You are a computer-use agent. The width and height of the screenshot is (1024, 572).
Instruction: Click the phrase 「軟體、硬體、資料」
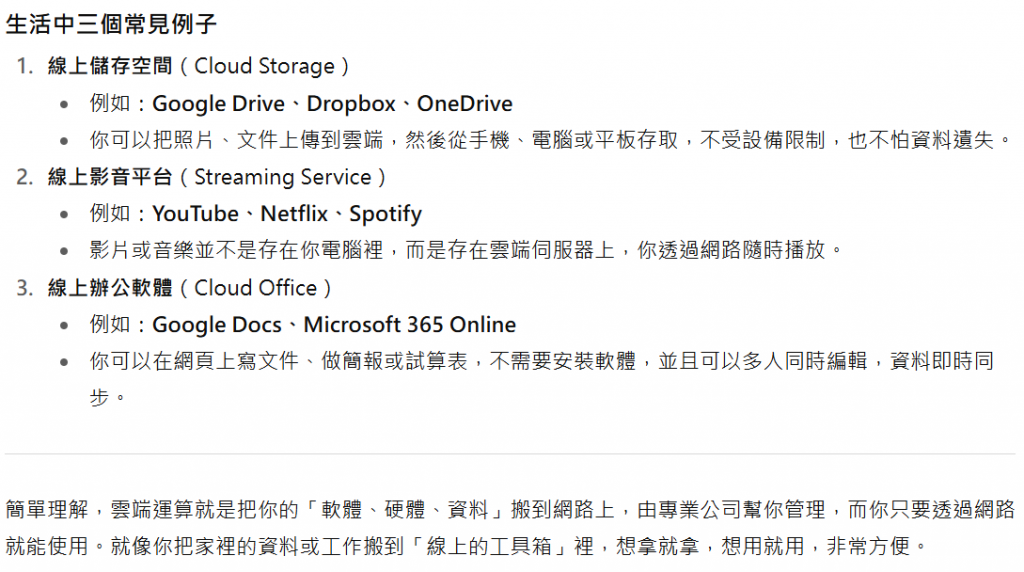click(x=405, y=509)
